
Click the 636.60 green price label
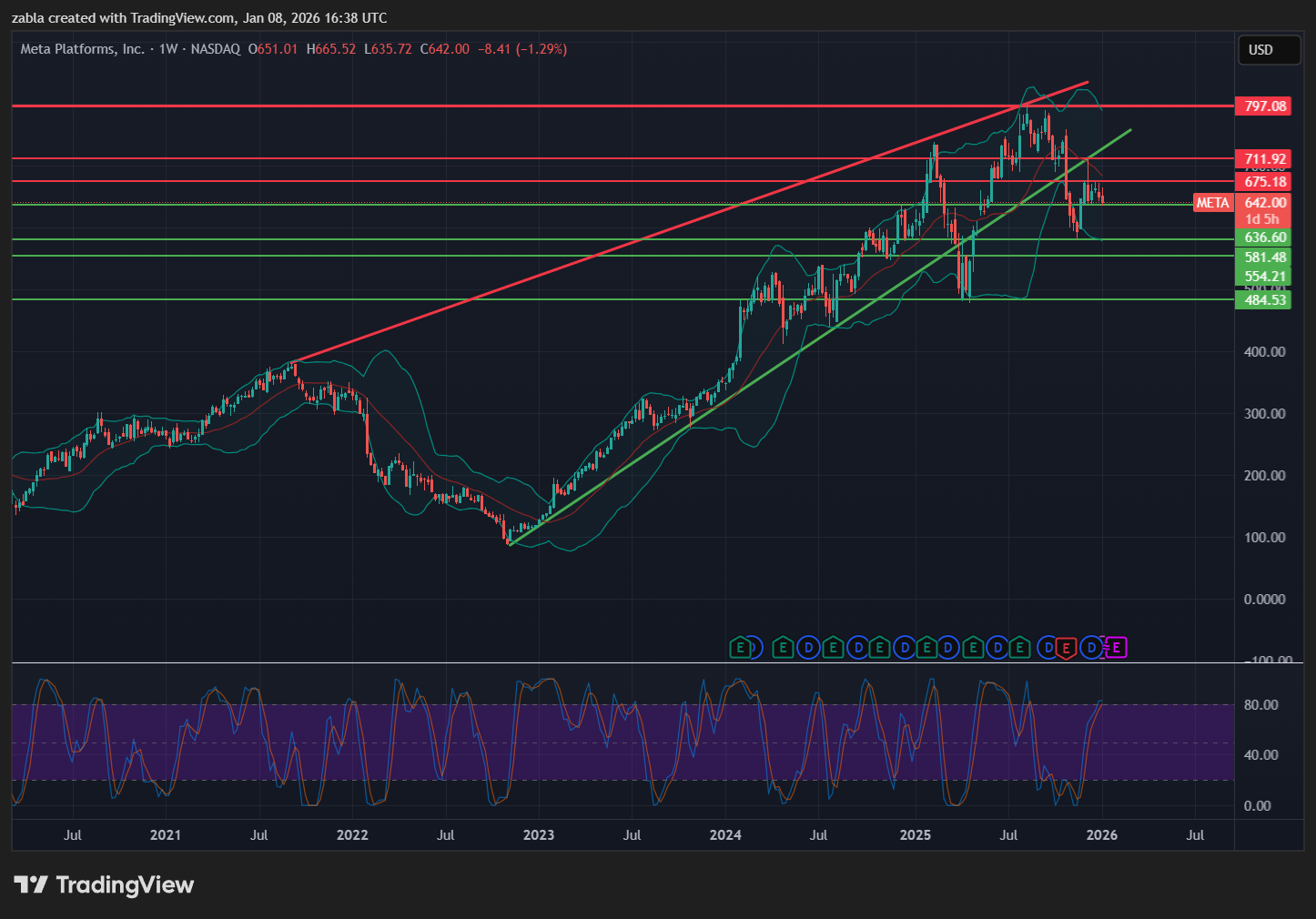pyautogui.click(x=1265, y=237)
